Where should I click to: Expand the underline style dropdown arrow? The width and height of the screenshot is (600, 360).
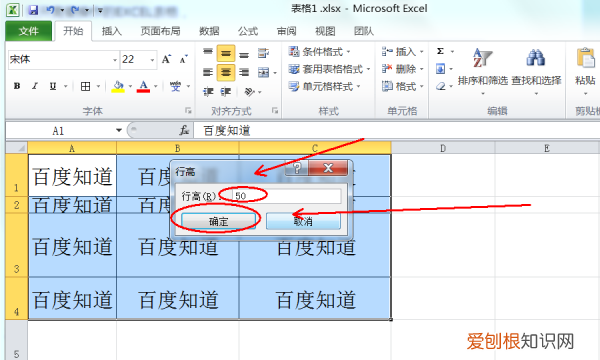point(65,86)
